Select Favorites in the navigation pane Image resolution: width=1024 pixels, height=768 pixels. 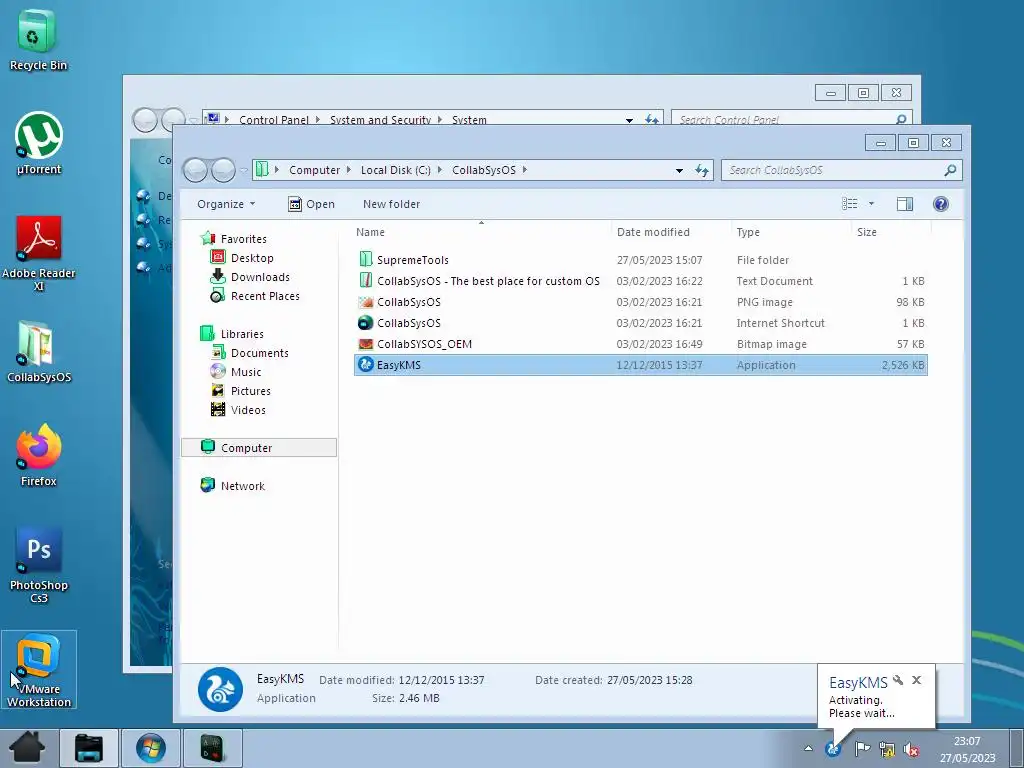tap(243, 239)
